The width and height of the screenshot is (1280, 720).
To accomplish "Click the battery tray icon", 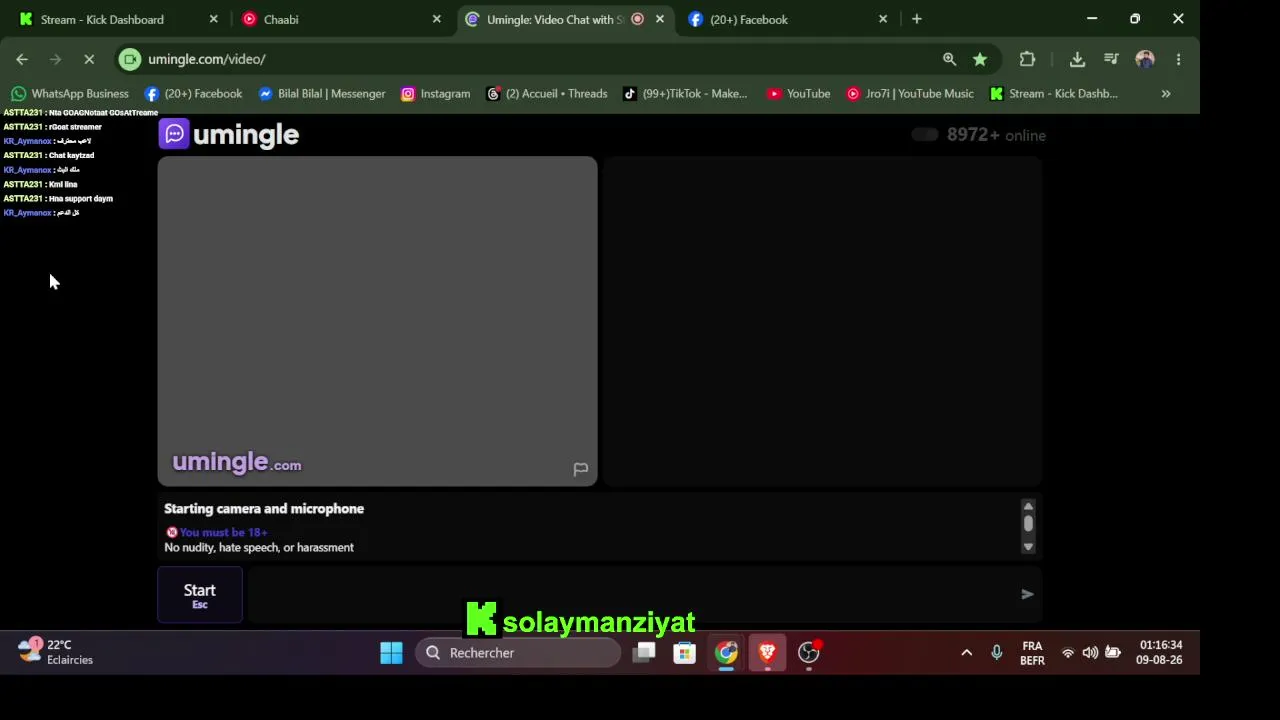I will [x=1113, y=653].
